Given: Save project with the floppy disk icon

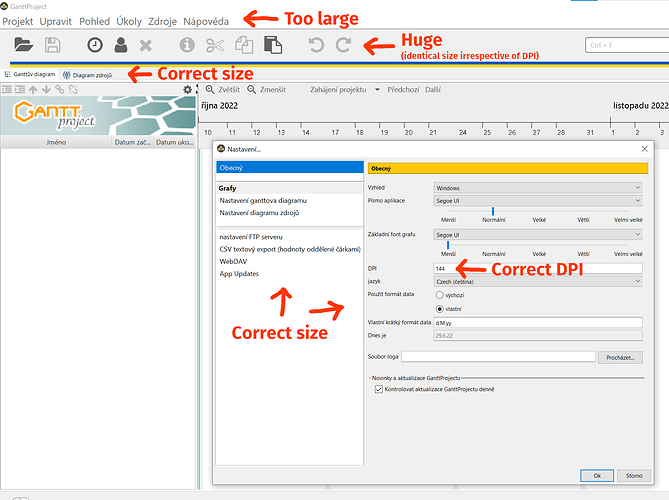Looking at the screenshot, I should (52, 44).
